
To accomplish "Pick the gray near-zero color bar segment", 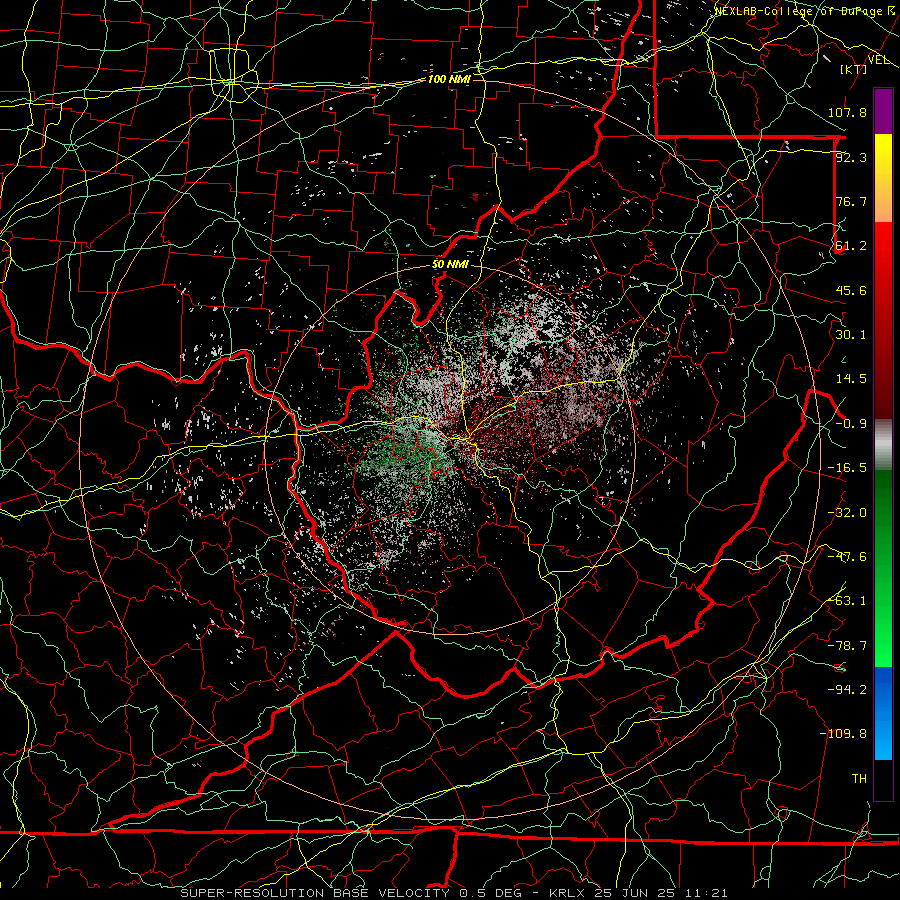I will point(883,444).
